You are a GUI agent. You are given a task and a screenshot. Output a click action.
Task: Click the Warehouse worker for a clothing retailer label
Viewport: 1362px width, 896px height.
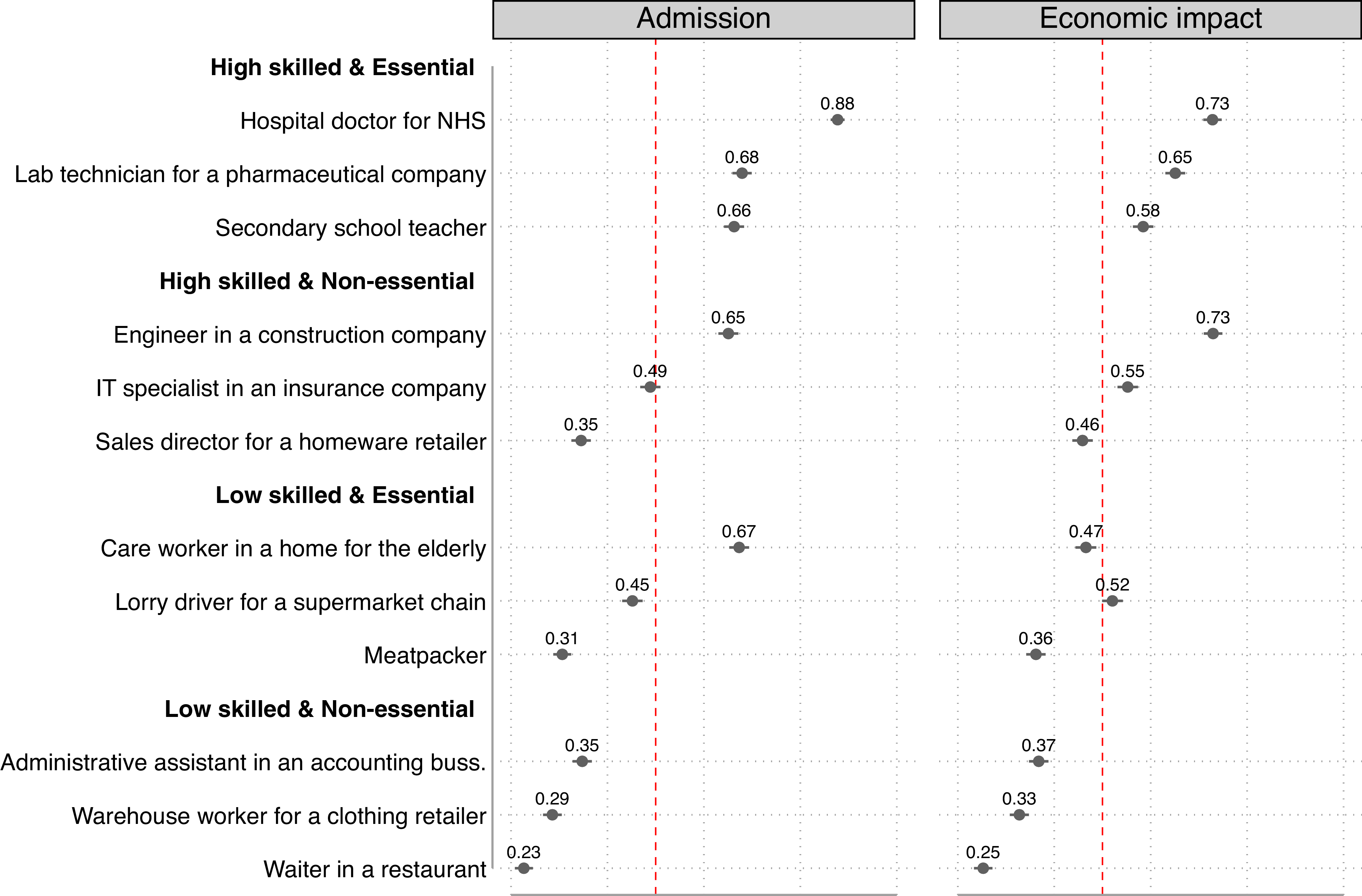pyautogui.click(x=279, y=817)
